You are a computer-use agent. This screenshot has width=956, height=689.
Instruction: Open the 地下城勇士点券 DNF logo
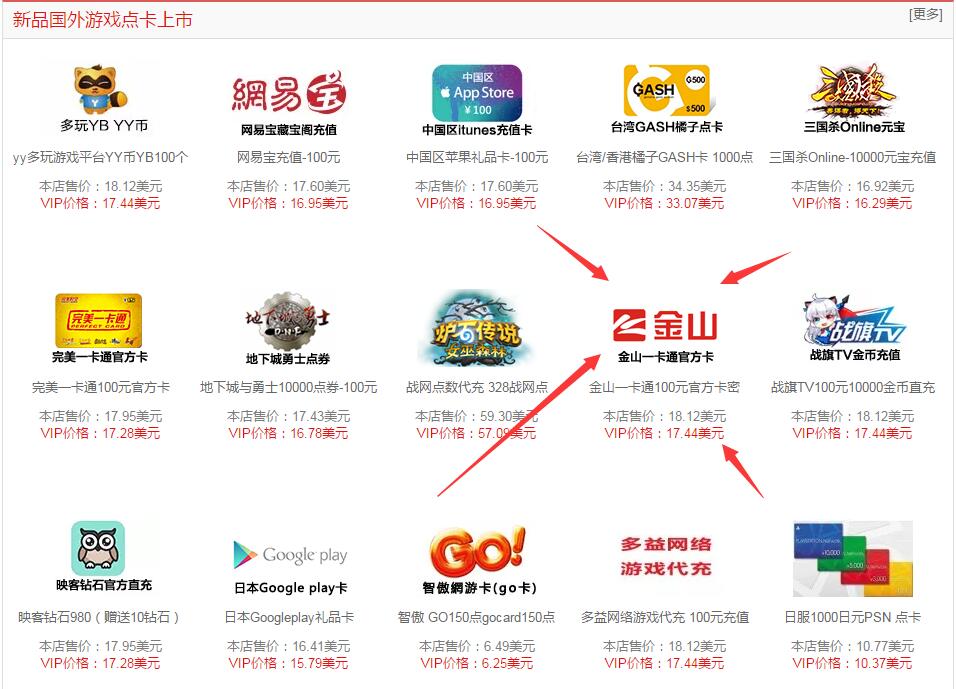pyautogui.click(x=287, y=328)
